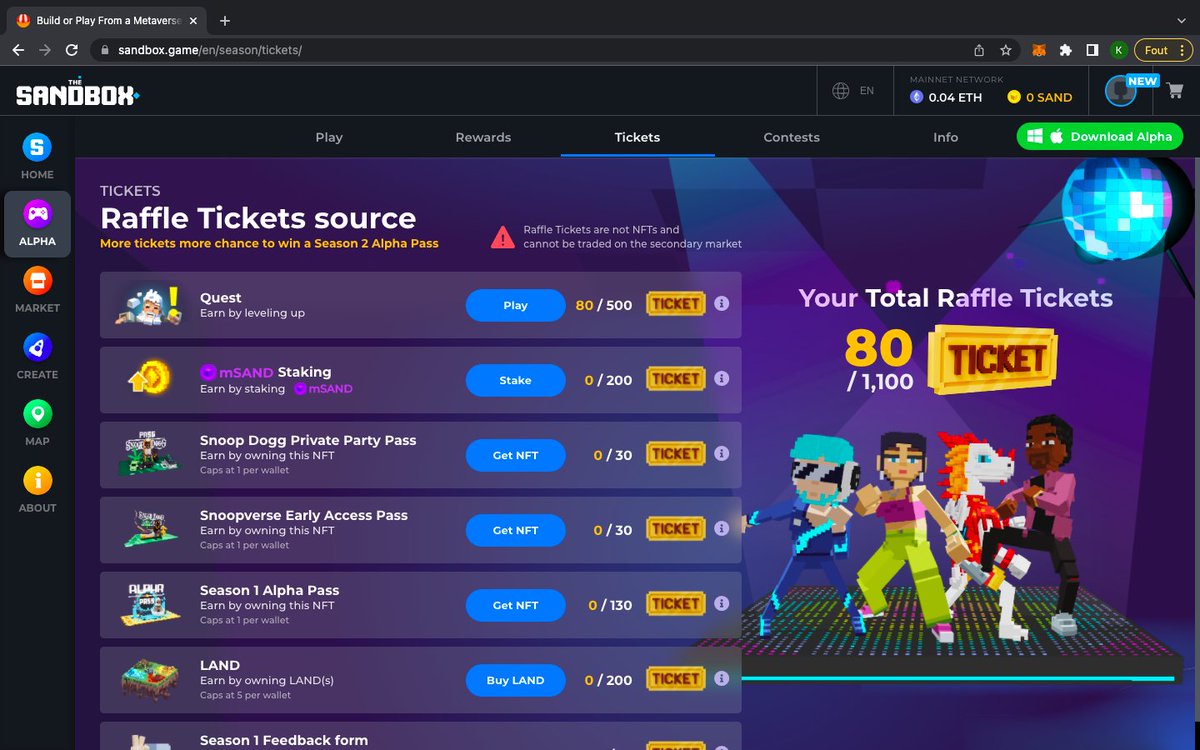Viewport: 1200px width, 750px height.
Task: Switch to the Contests tab
Action: pos(791,137)
